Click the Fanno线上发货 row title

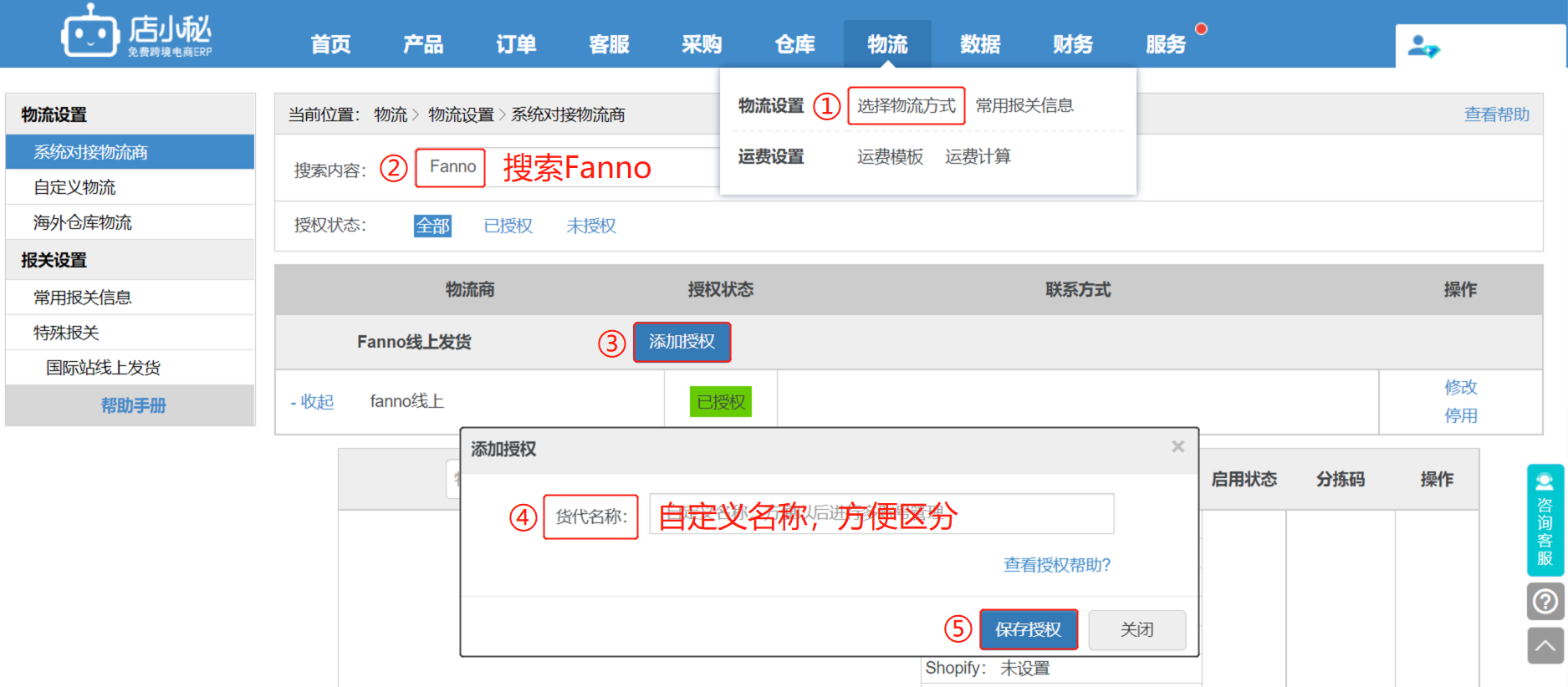point(414,342)
